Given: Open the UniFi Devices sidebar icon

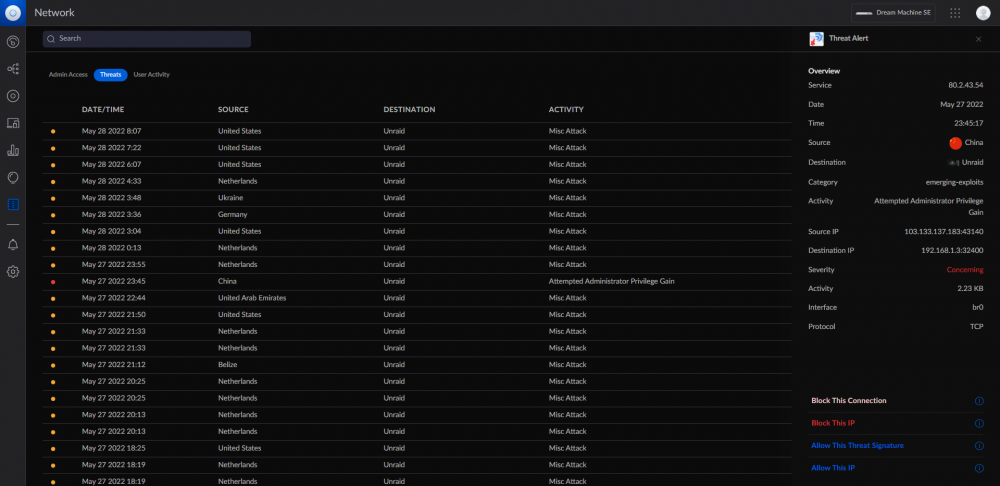Looking at the screenshot, I should [13, 96].
